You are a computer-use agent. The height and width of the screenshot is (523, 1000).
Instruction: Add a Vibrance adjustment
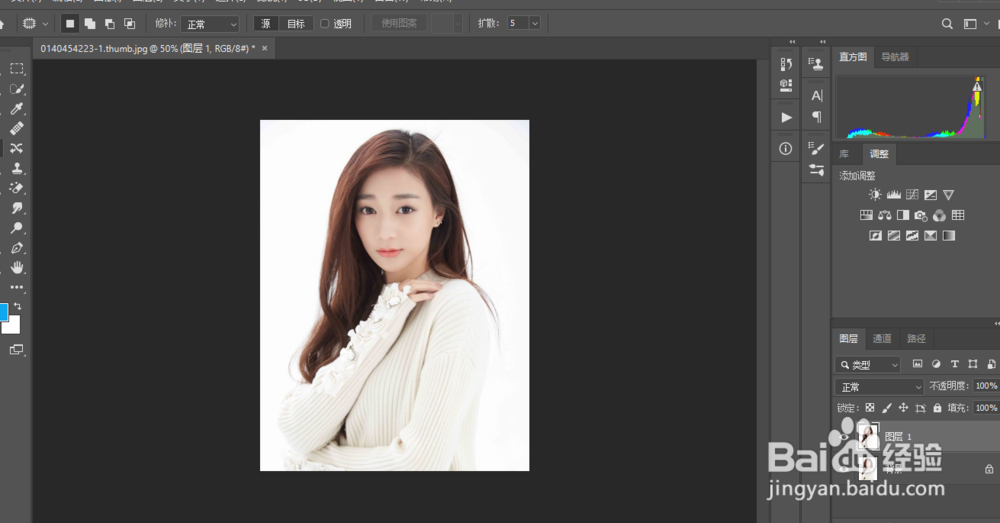(949, 195)
